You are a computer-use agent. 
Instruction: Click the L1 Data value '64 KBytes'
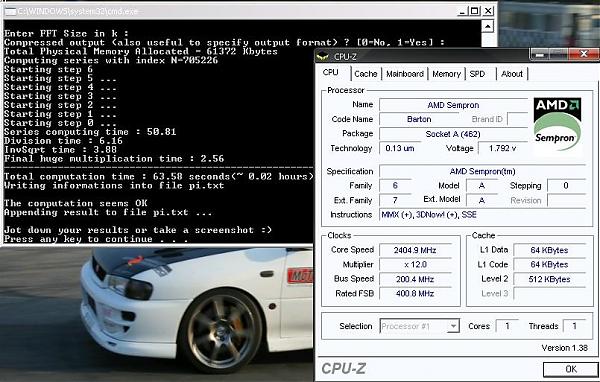tap(549, 250)
